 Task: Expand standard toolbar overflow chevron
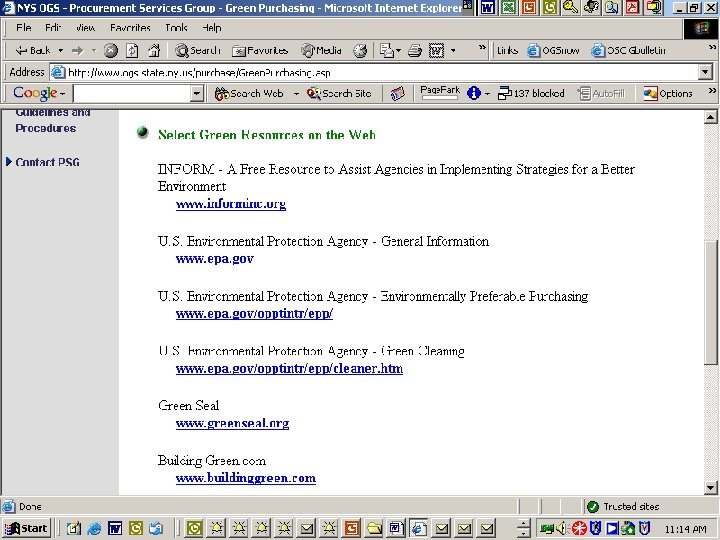pyautogui.click(x=482, y=47)
